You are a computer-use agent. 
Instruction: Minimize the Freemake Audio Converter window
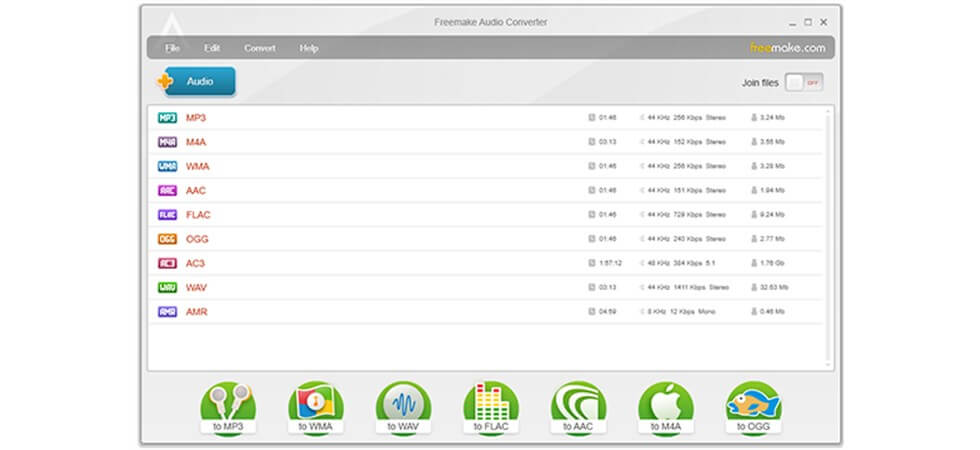click(x=792, y=22)
